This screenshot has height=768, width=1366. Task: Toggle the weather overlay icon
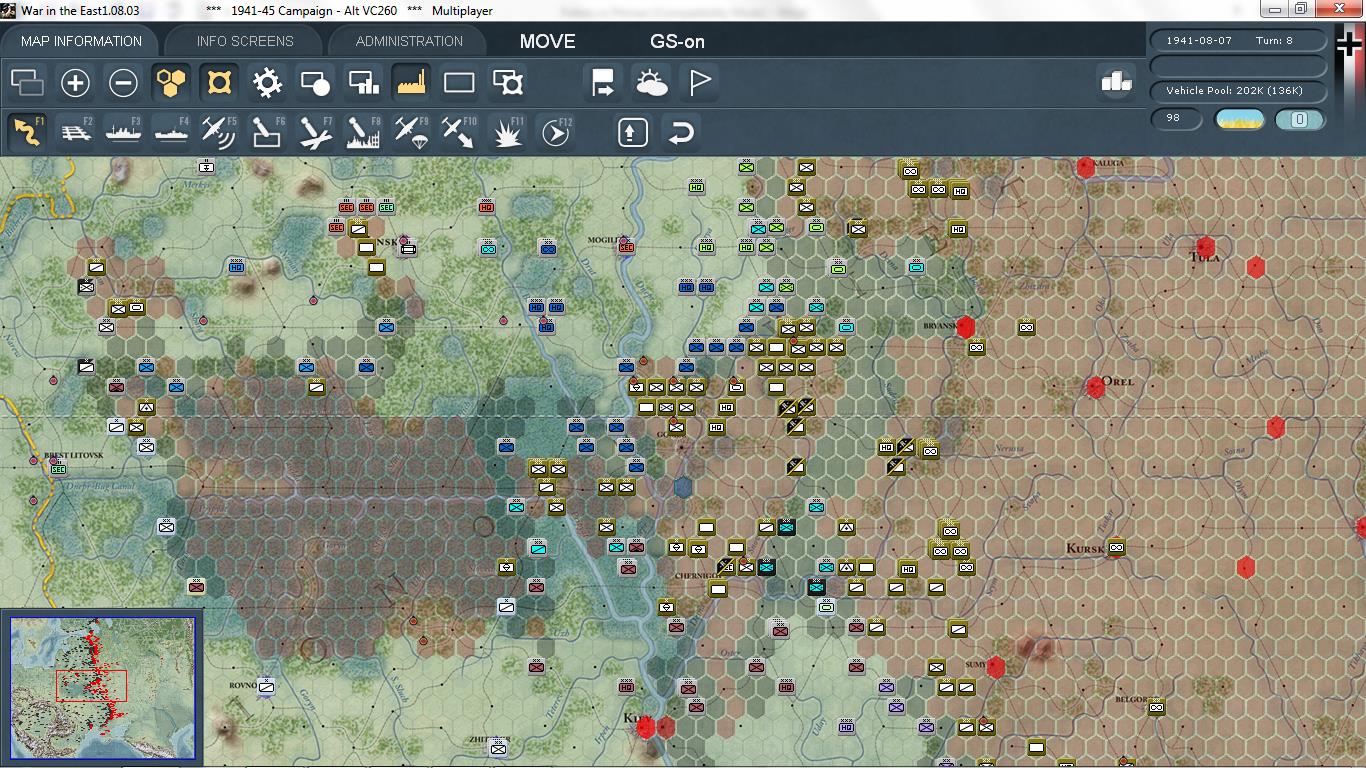pos(653,83)
